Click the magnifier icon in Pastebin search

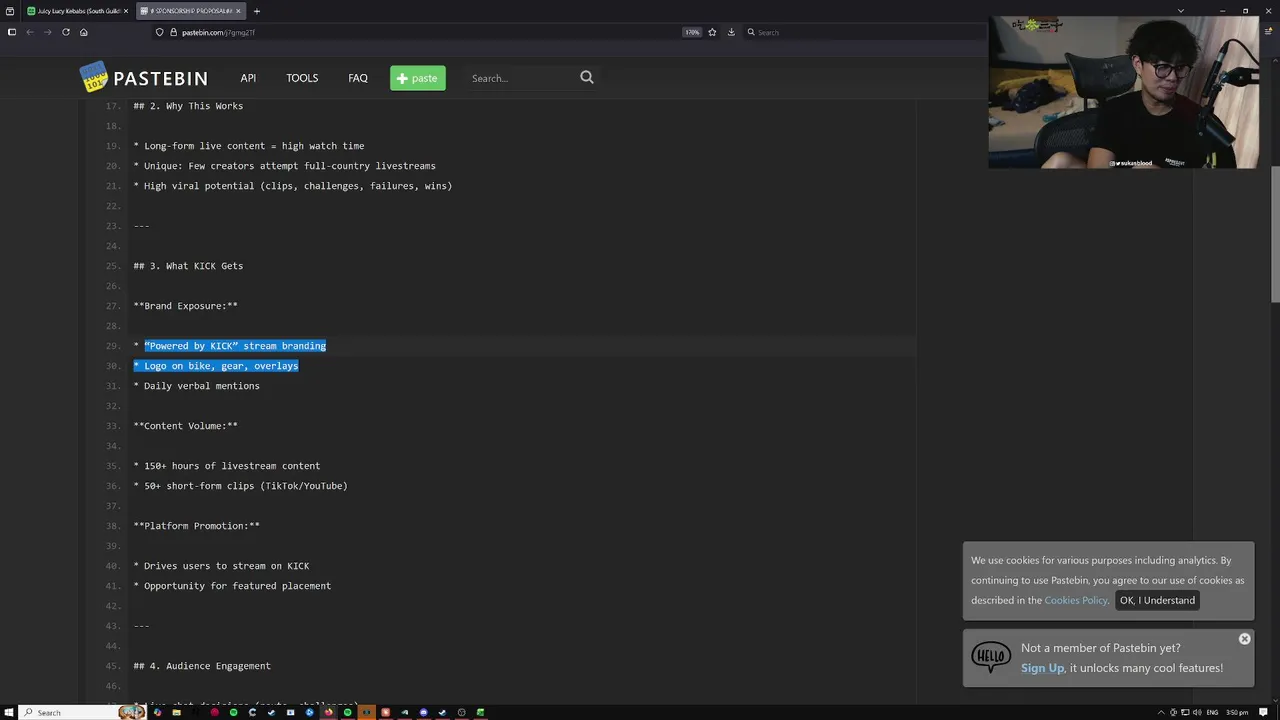(587, 77)
